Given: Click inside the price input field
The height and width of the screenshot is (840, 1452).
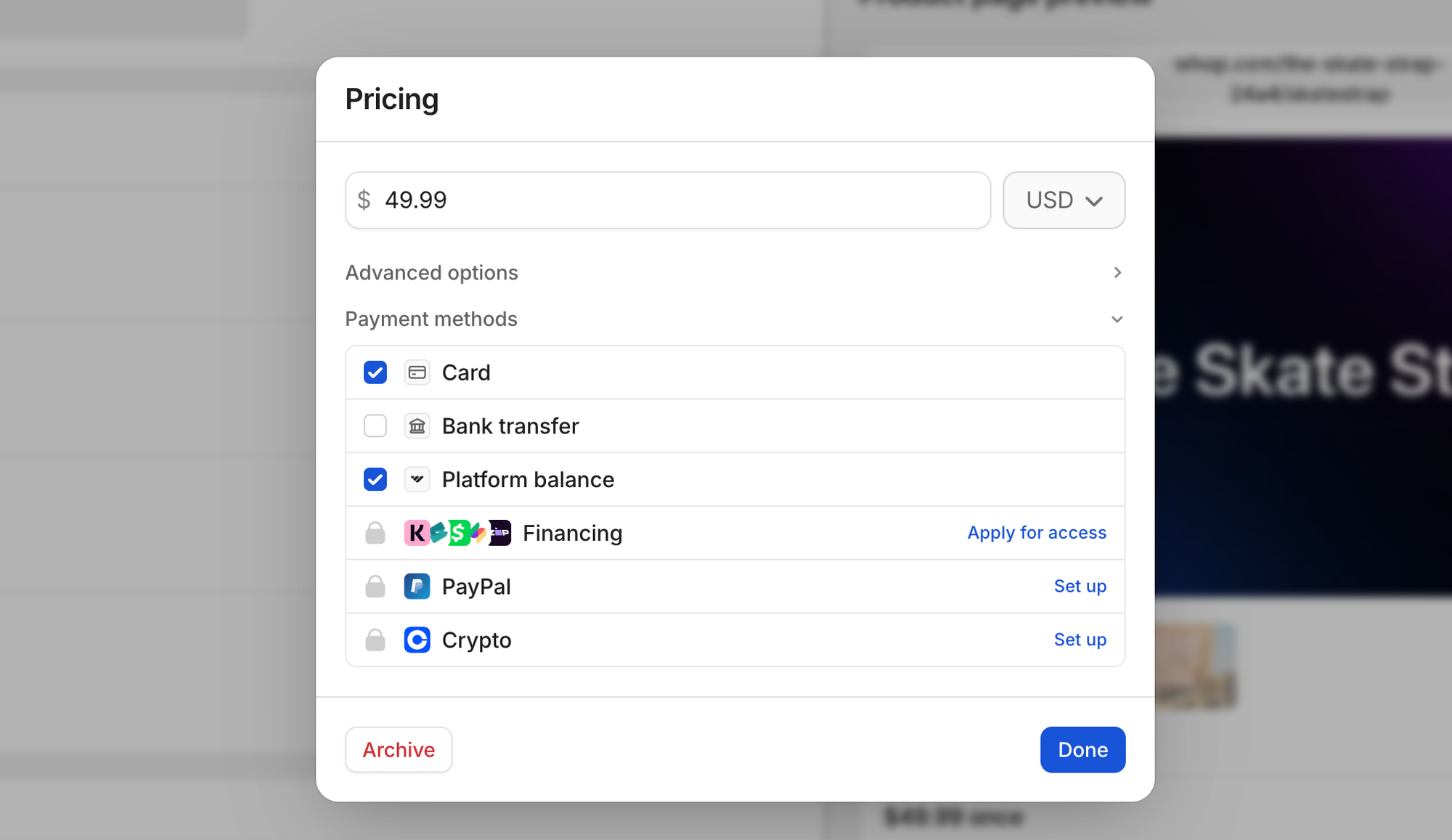Looking at the screenshot, I should 653,200.
